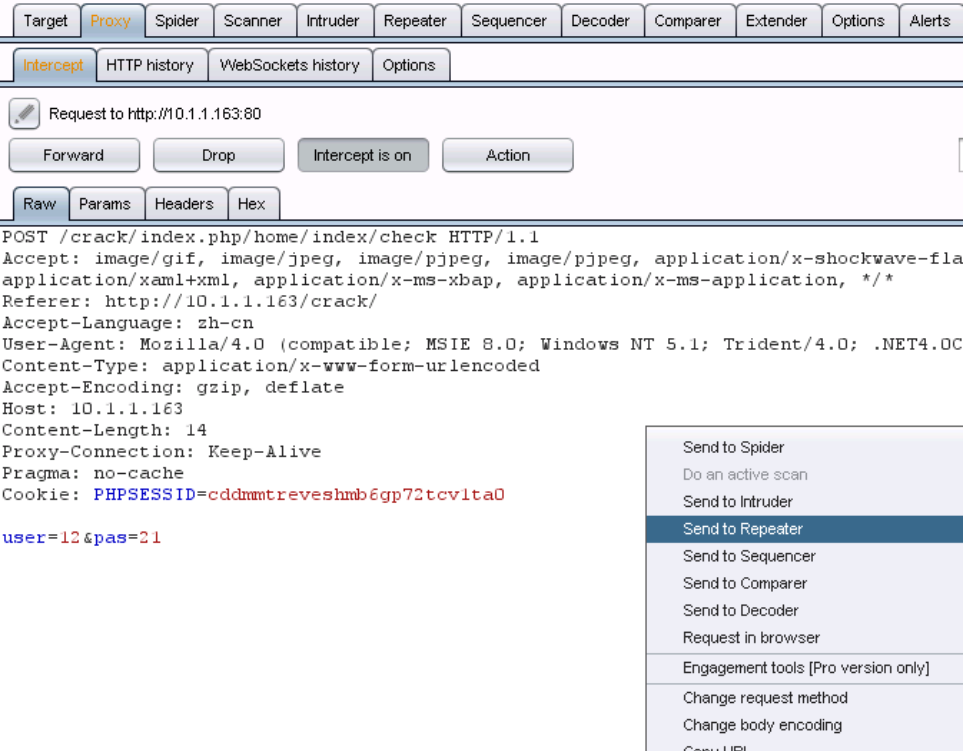Choose Request in browser from context menu
The width and height of the screenshot is (963, 751).
point(805,638)
